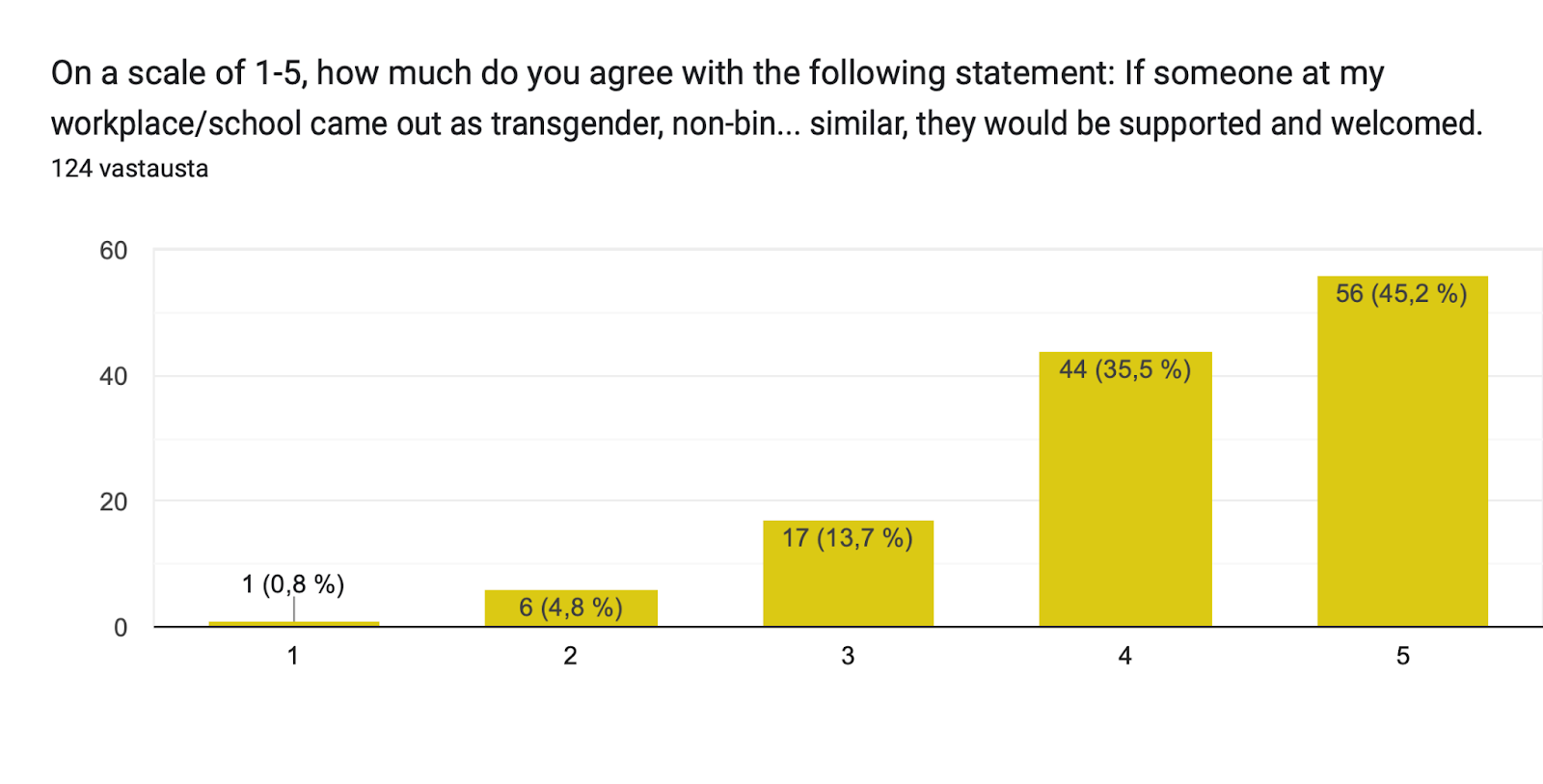Screen dimensions: 1543x784
Task: Select the "17 (13,7 %)" data label
Action: (848, 538)
